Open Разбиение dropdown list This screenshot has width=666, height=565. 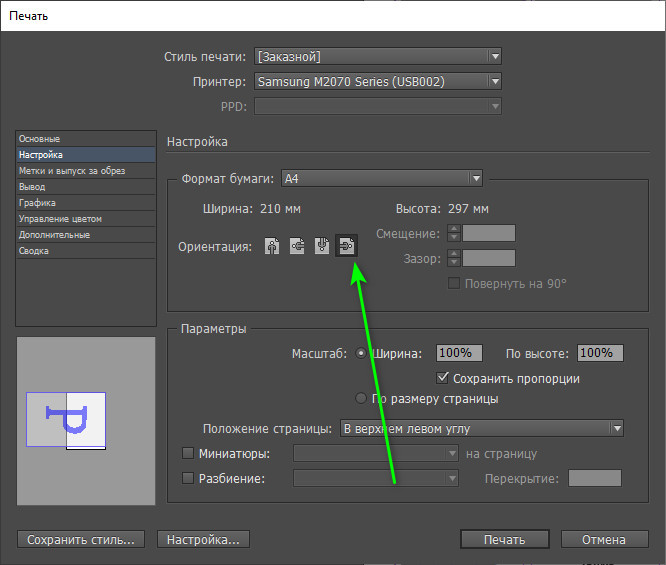pyautogui.click(x=375, y=478)
